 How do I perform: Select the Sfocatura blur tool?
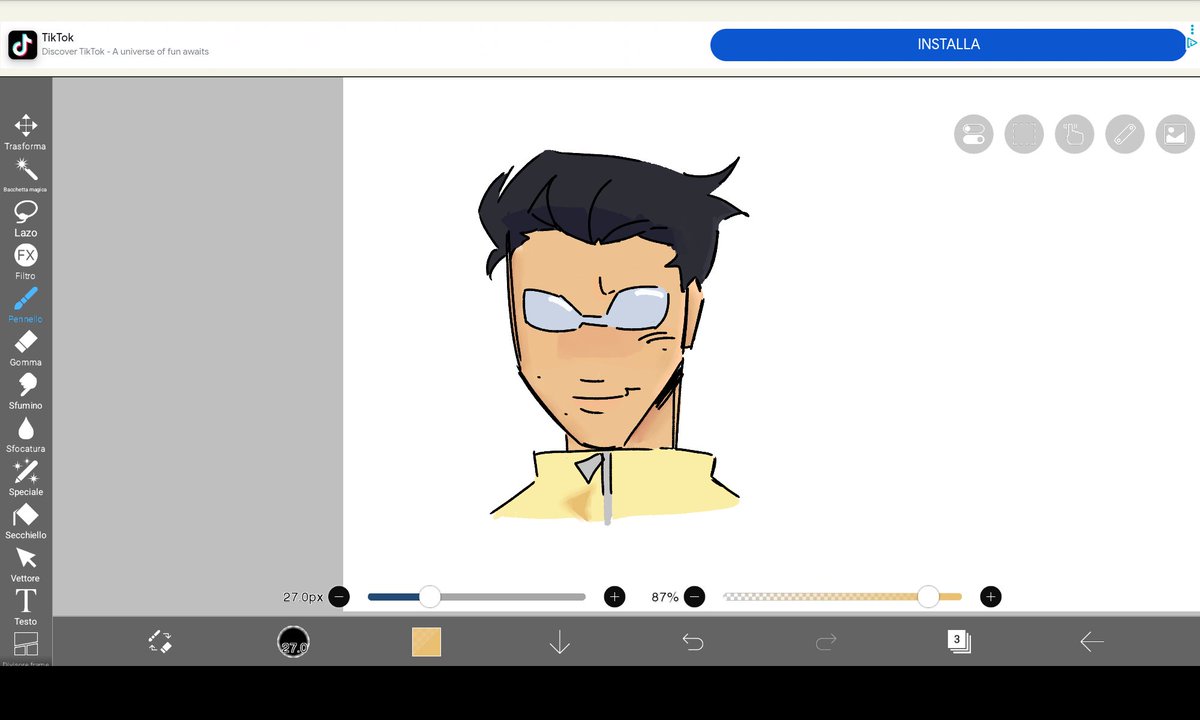tap(26, 434)
